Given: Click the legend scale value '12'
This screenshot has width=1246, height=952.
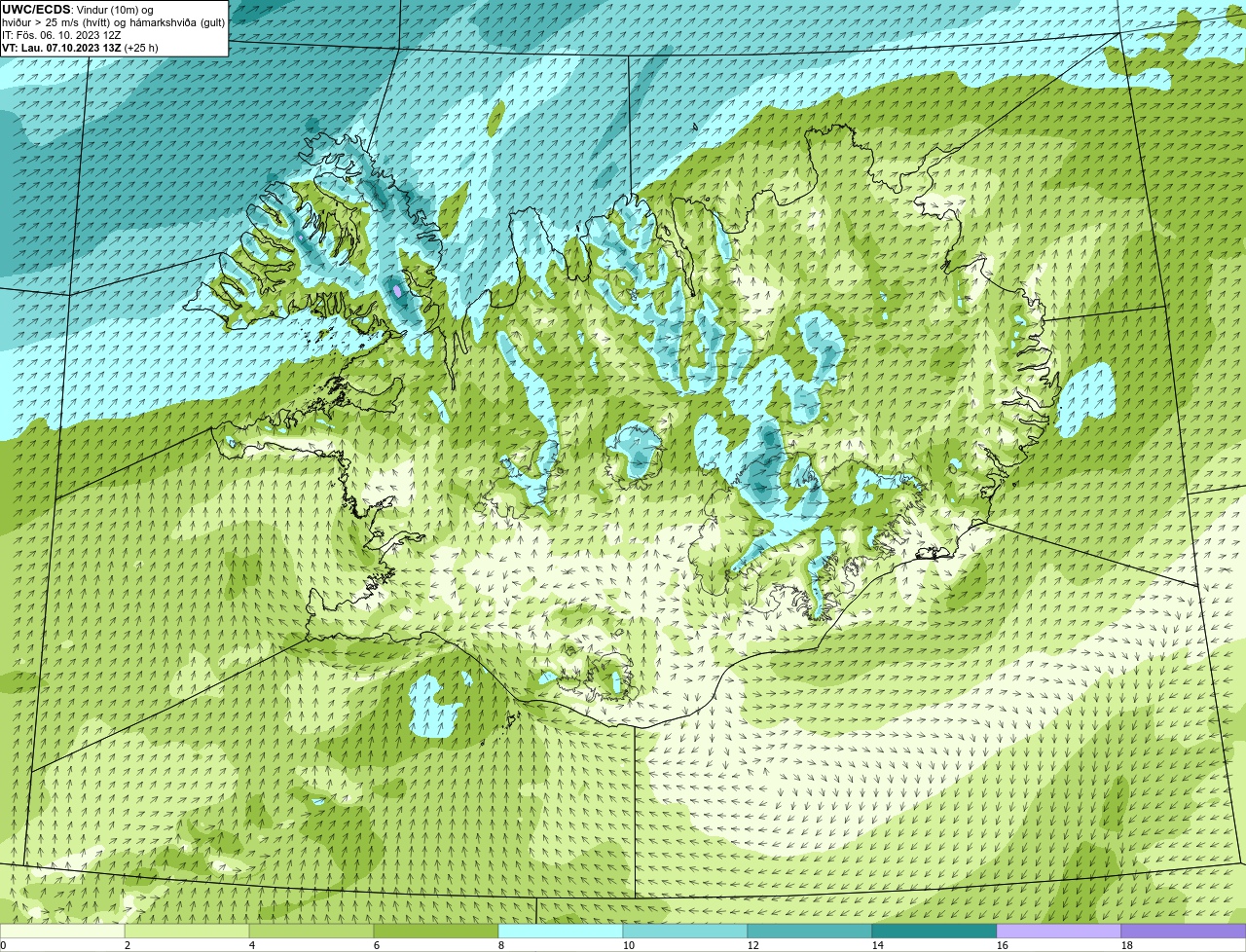Looking at the screenshot, I should click(x=753, y=945).
